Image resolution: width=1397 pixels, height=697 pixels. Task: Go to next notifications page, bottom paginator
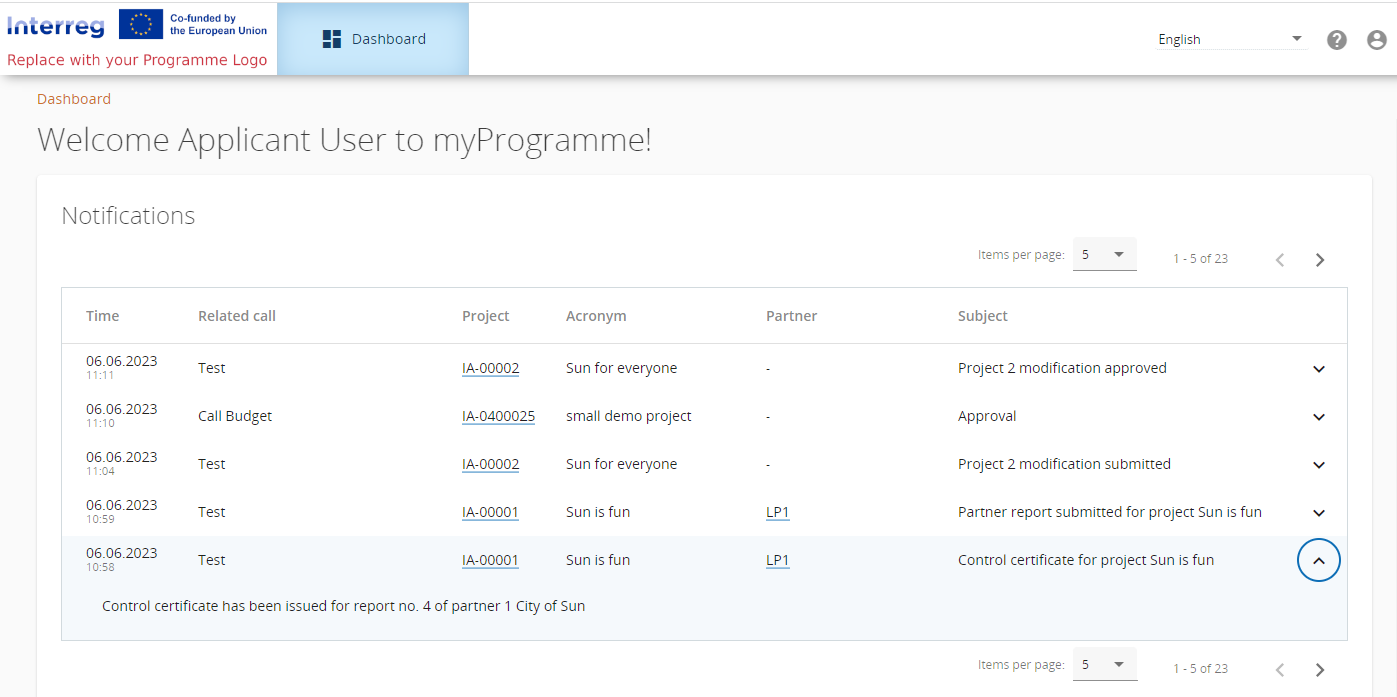(x=1320, y=670)
